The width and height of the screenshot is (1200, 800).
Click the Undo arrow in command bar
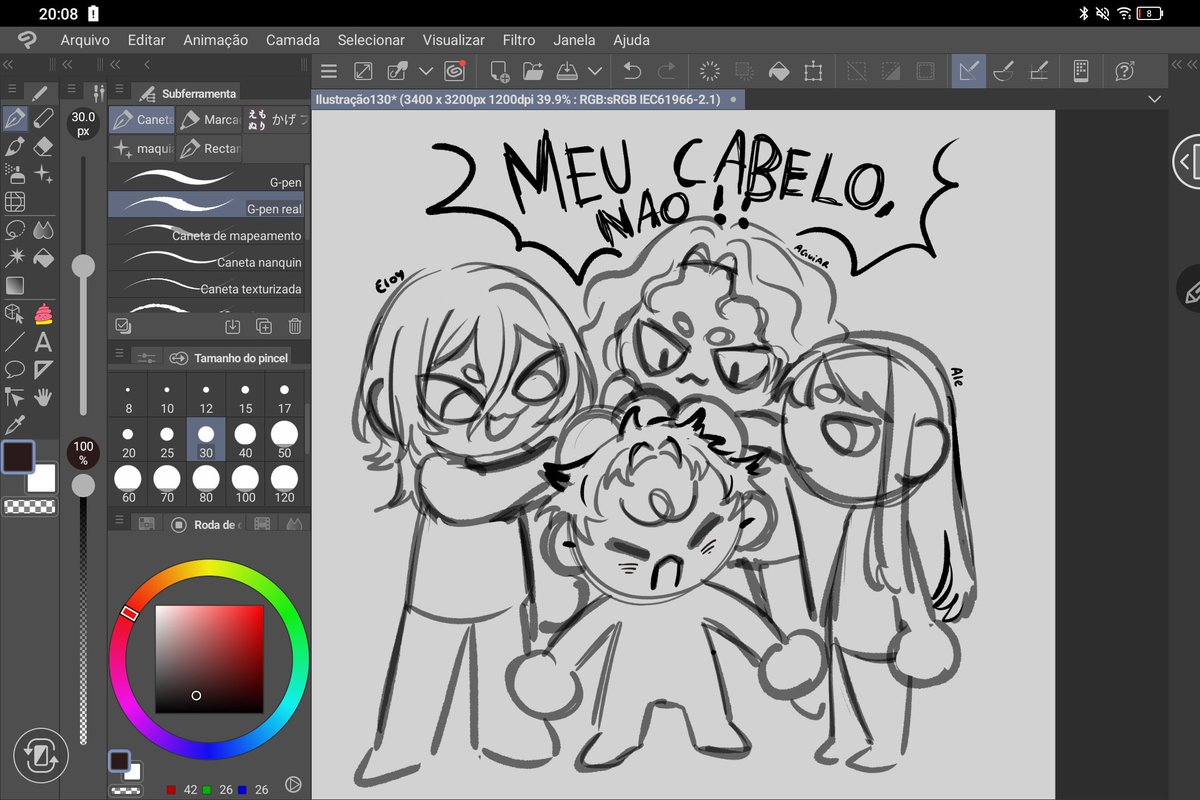(632, 71)
